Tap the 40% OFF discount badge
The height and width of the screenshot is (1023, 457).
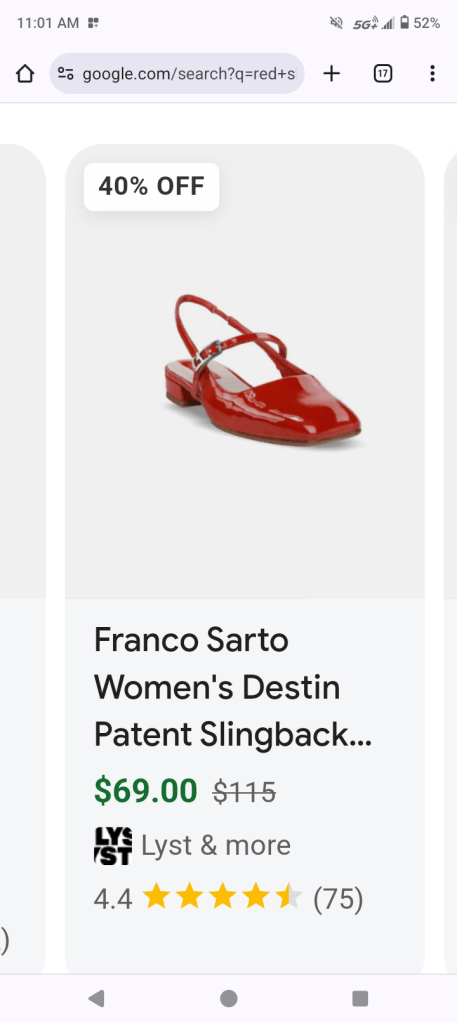pyautogui.click(x=151, y=187)
